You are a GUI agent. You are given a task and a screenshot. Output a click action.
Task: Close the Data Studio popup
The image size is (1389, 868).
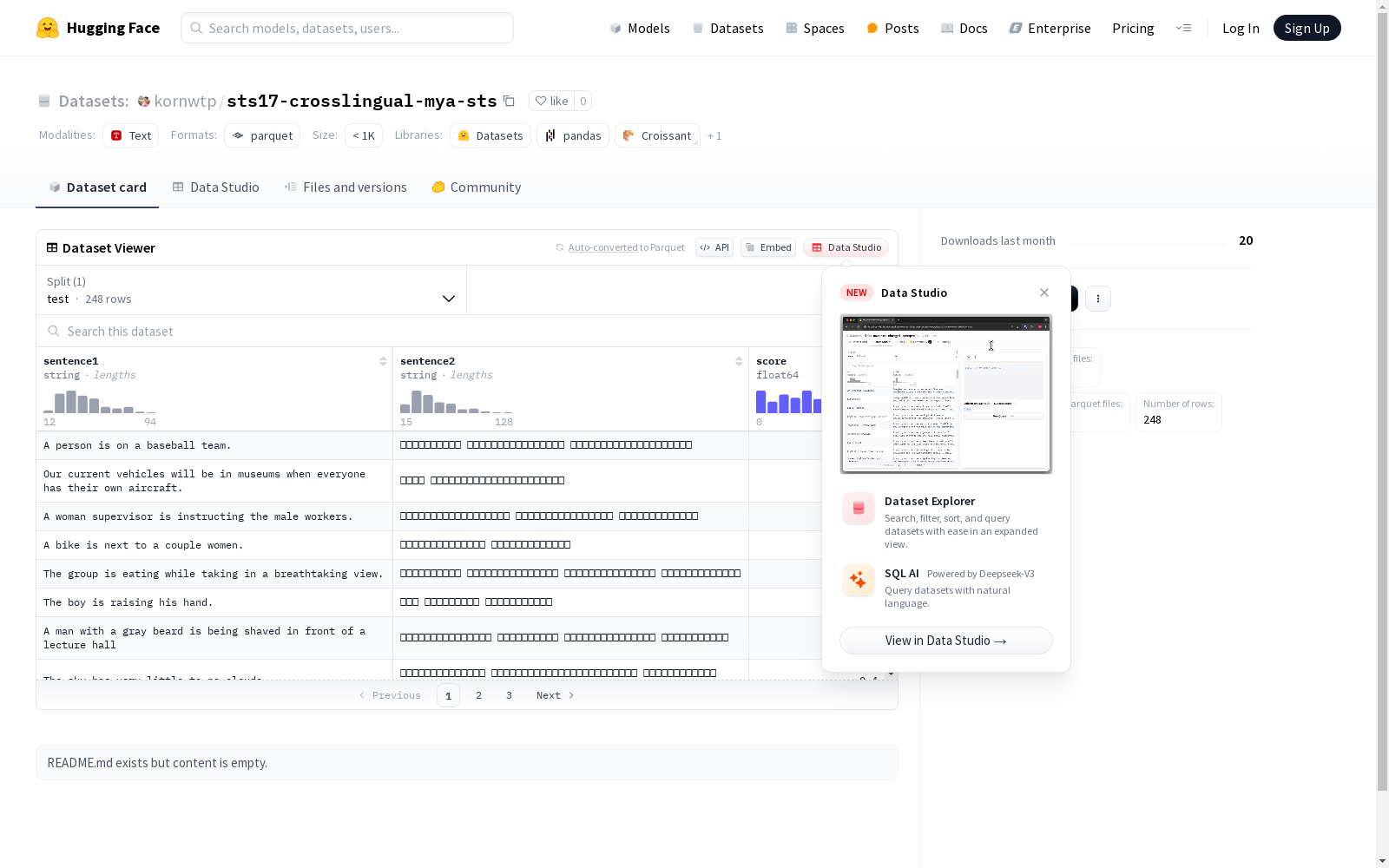click(1044, 293)
